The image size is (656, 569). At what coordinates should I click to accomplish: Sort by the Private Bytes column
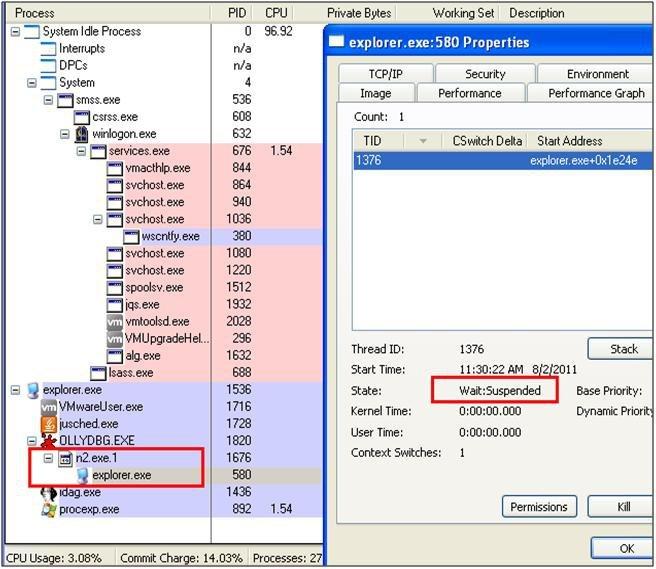346,13
